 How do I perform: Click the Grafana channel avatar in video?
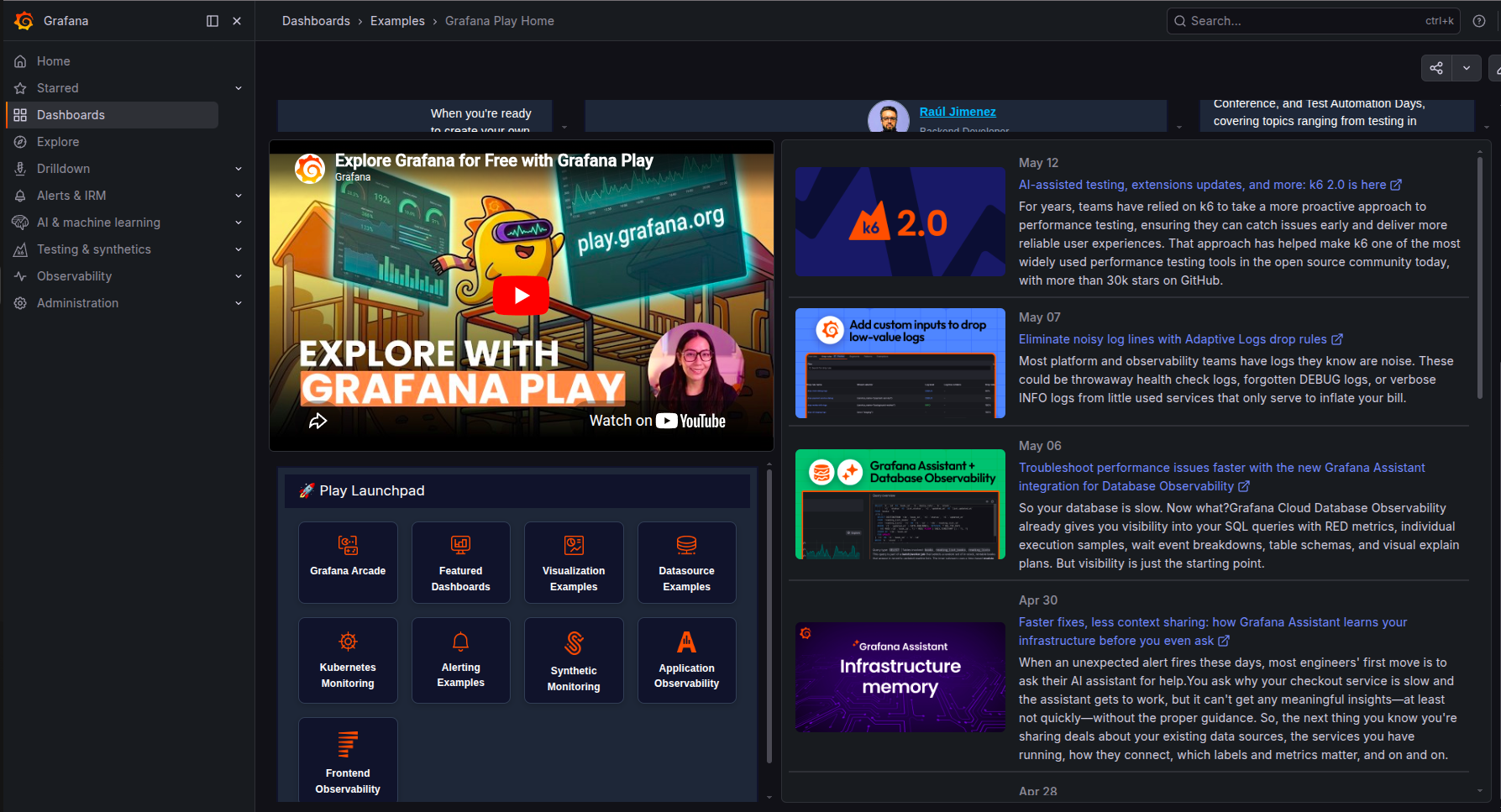(x=310, y=169)
